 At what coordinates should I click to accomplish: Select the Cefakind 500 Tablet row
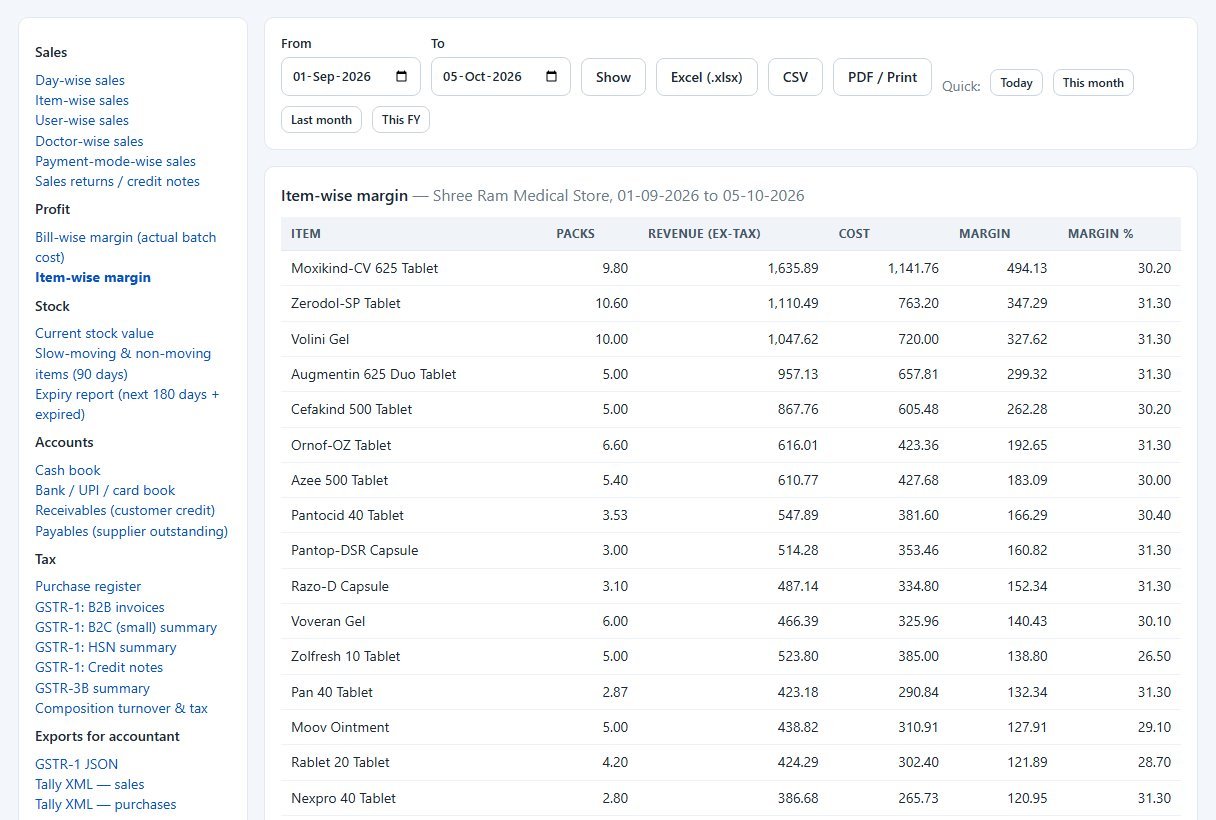tap(731, 409)
